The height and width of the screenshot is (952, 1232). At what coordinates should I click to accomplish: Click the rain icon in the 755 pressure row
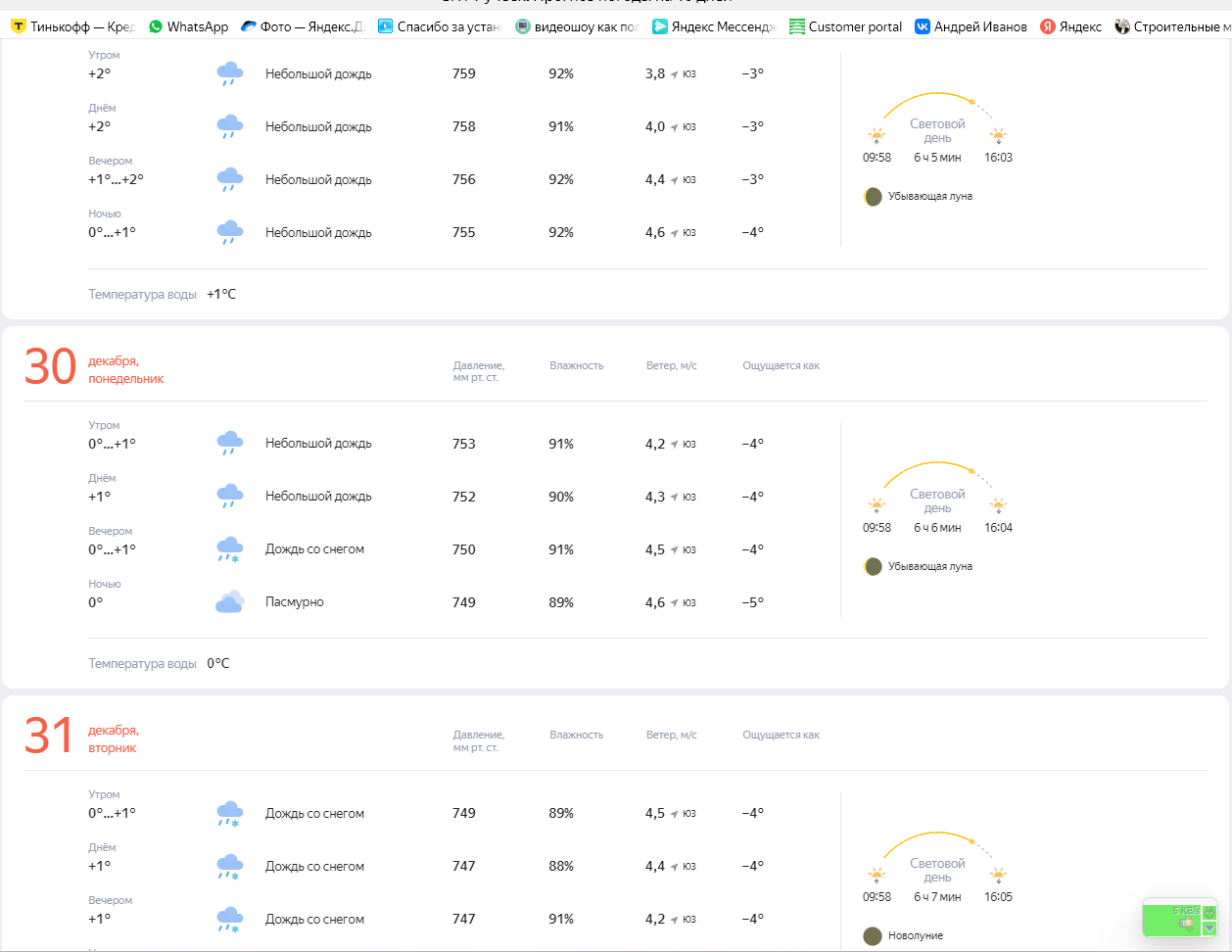pyautogui.click(x=230, y=233)
